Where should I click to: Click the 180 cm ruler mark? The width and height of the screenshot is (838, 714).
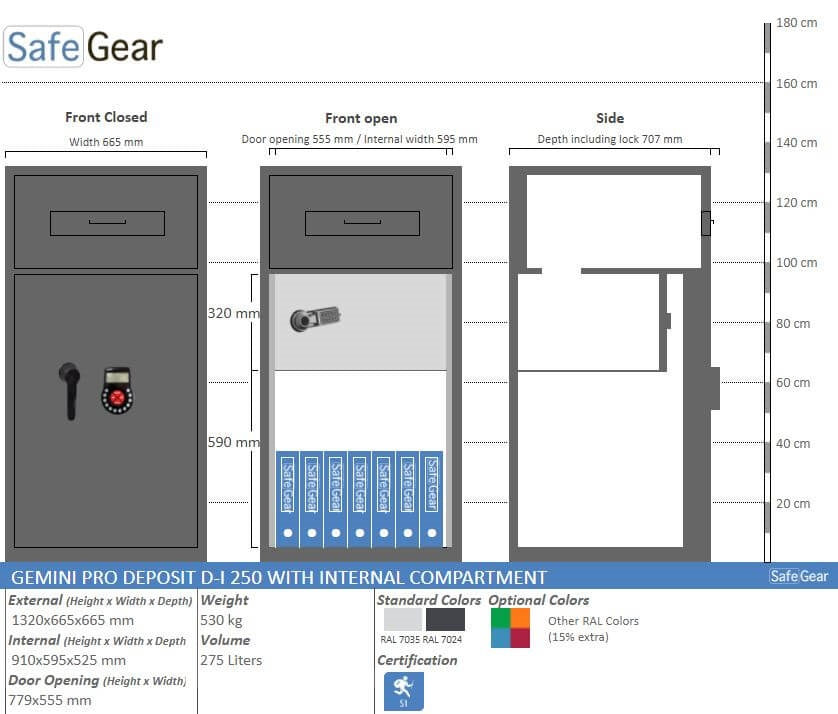796,22
